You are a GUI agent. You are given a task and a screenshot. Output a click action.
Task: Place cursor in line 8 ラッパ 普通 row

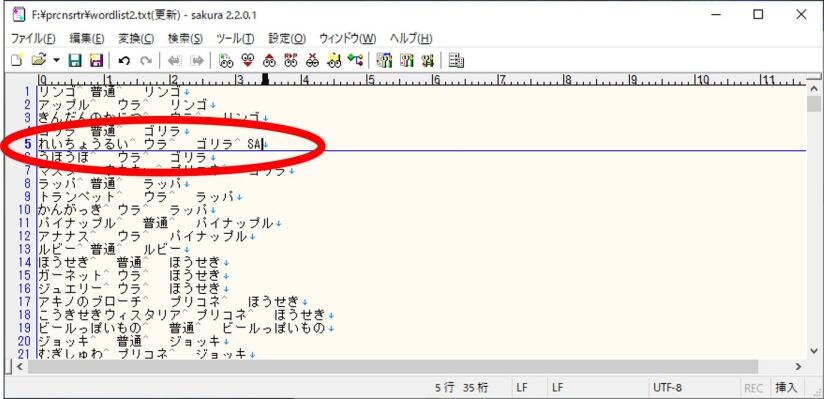(x=114, y=183)
